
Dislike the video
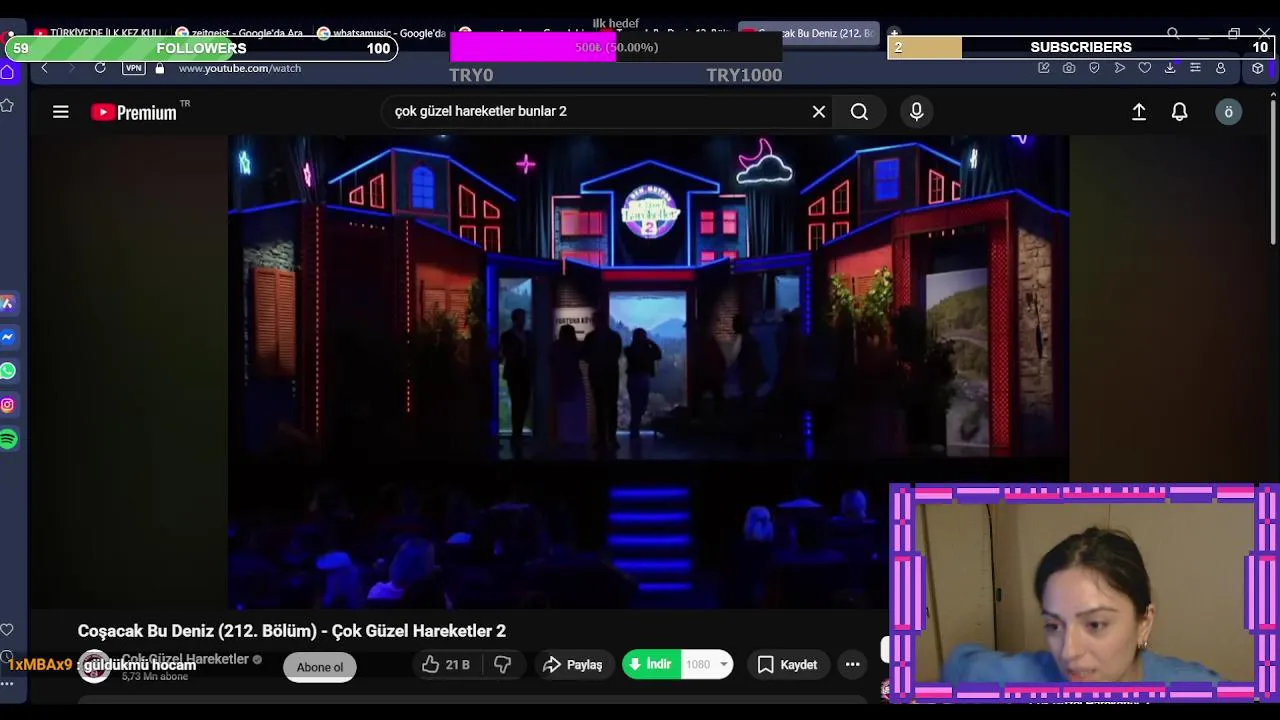[x=503, y=665]
